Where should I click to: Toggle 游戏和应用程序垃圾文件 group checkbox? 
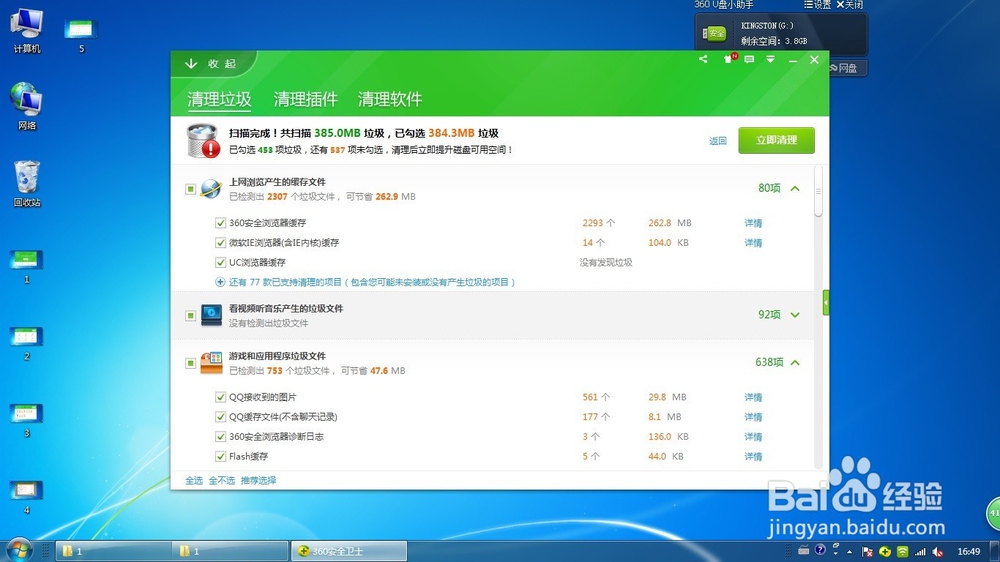pos(190,364)
